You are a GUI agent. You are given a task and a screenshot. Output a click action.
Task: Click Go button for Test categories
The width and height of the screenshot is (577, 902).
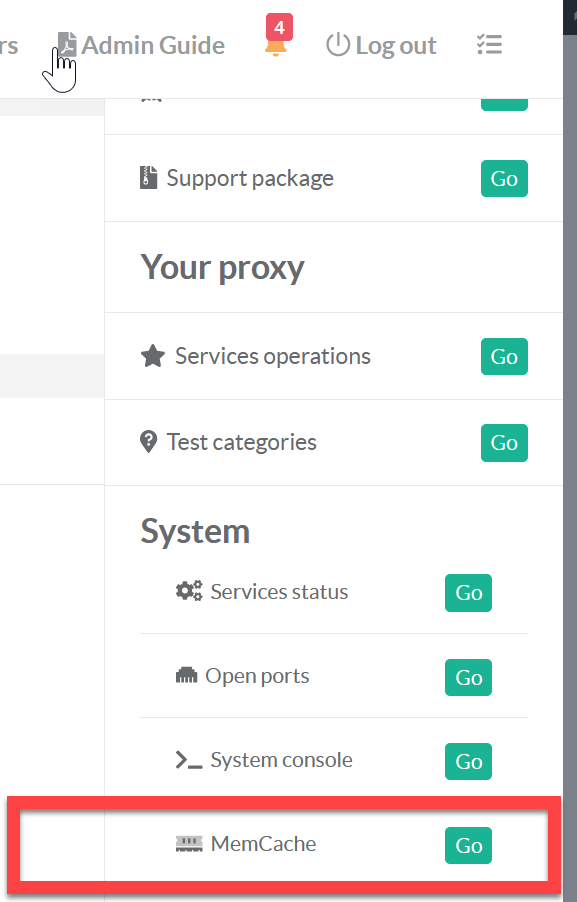[x=504, y=442]
